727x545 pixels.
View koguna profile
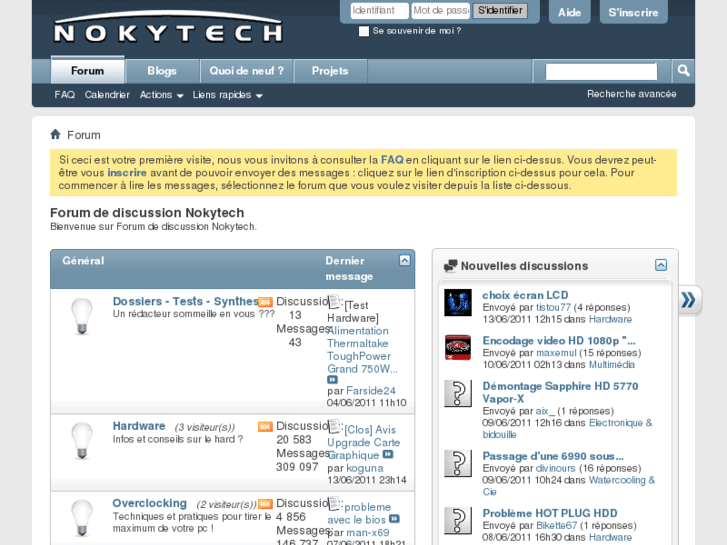pyautogui.click(x=365, y=468)
